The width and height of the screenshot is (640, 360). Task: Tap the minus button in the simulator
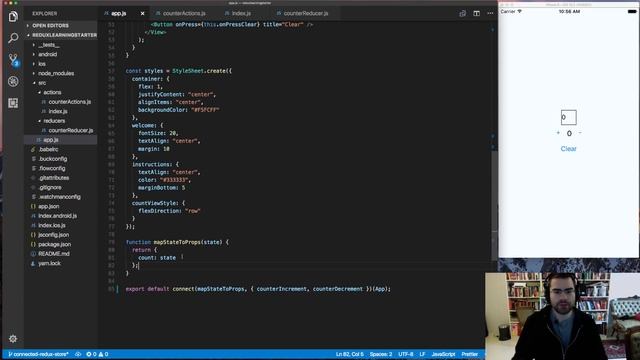point(580,133)
